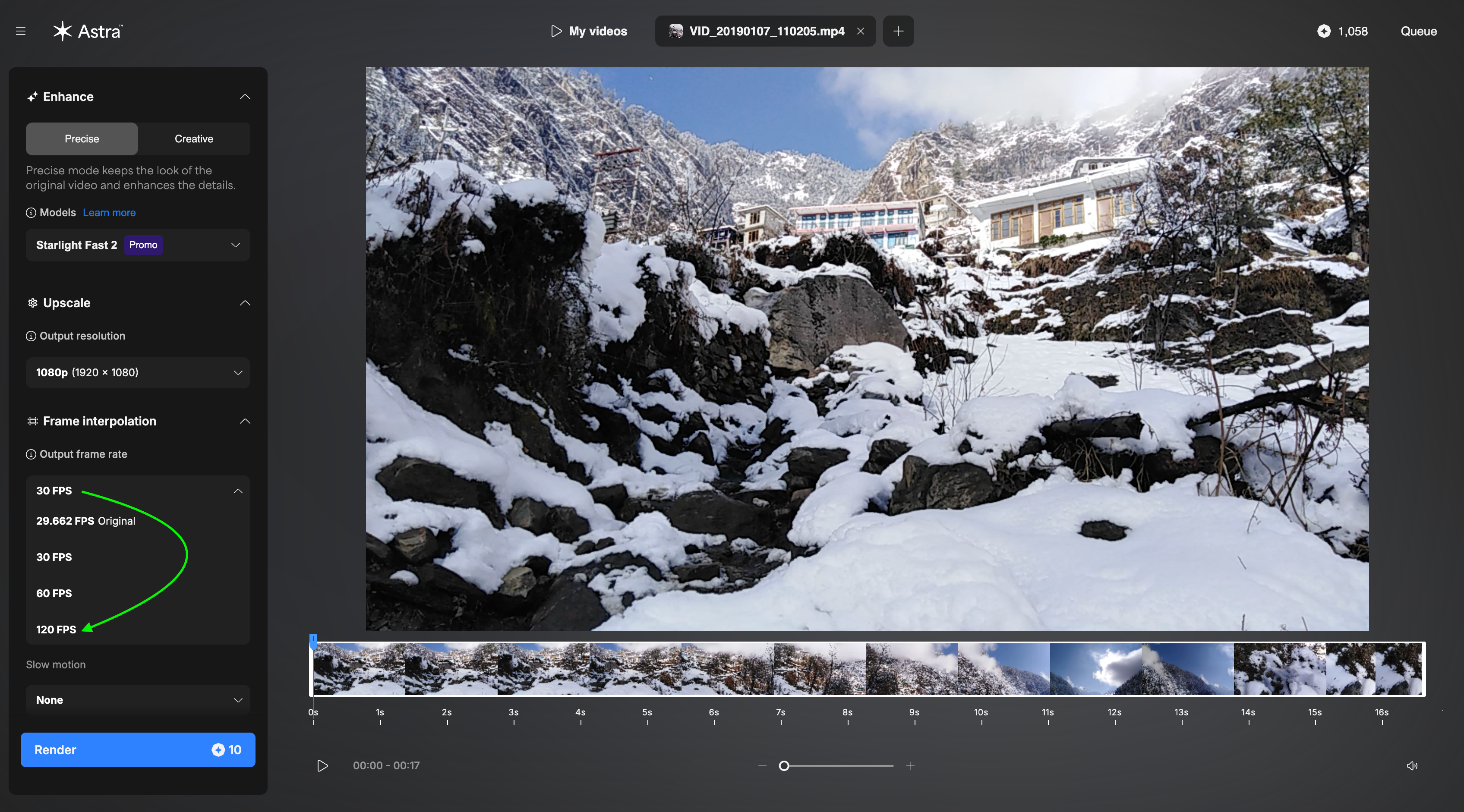This screenshot has height=812, width=1464.
Task: Switch to Precise mode
Action: pos(82,138)
